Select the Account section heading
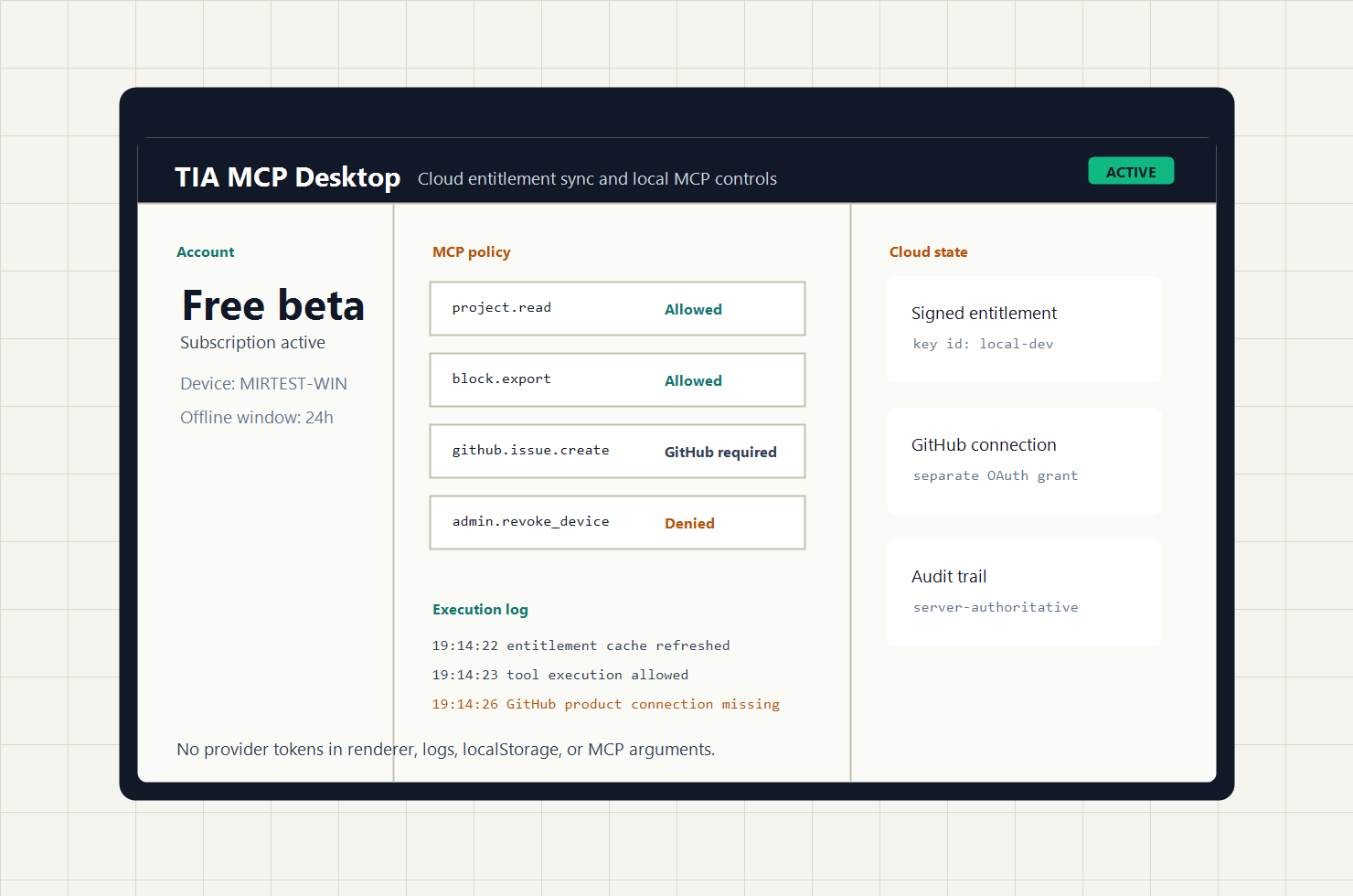Screen dimensions: 1353x896 pos(206,252)
